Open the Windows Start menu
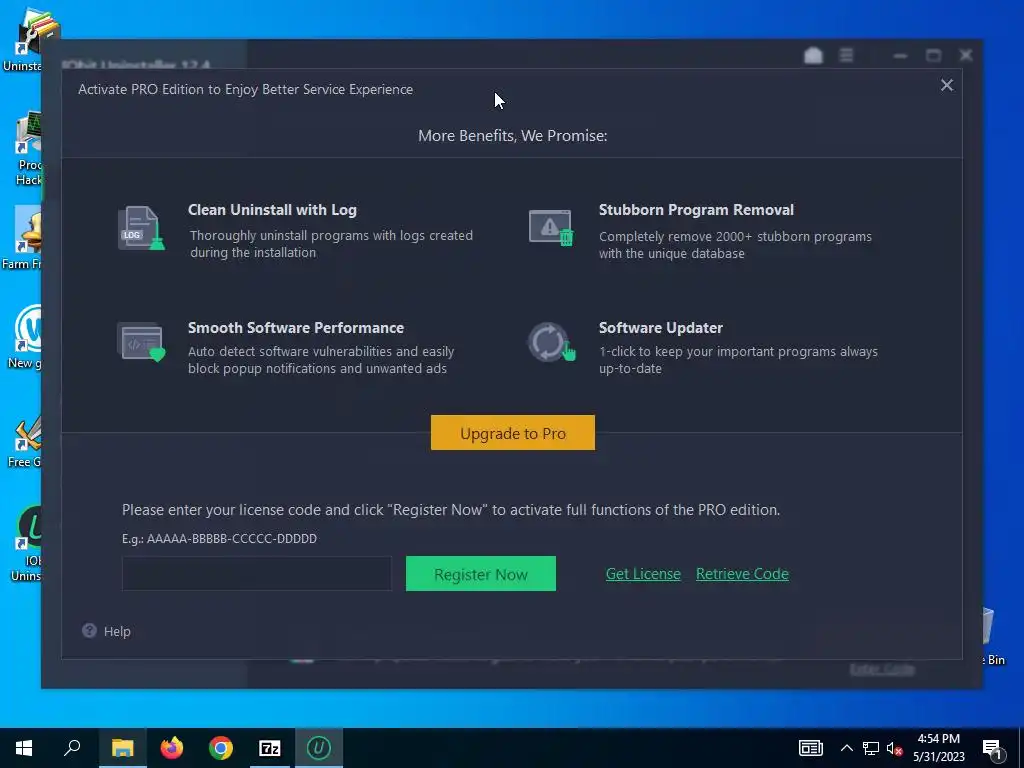This screenshot has height=768, width=1024. coord(24,748)
